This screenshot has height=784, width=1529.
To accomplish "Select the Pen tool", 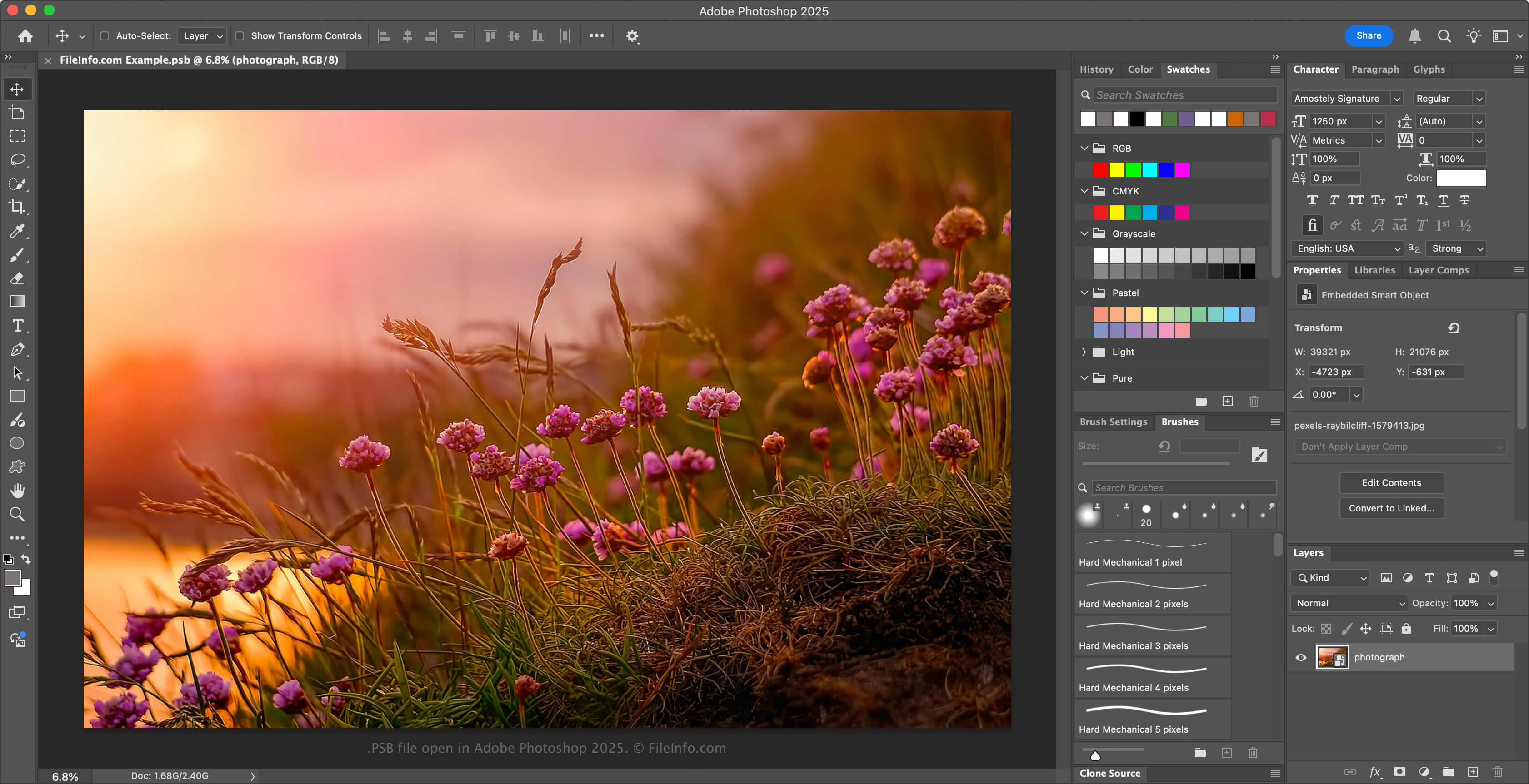I will [17, 349].
